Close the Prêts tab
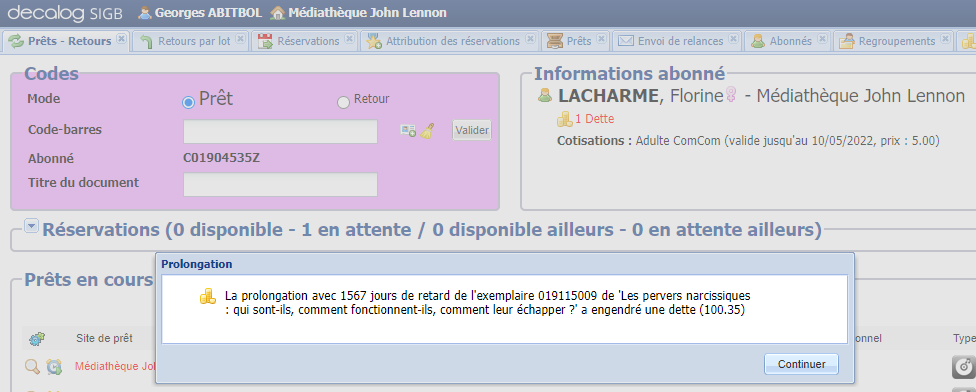The height and width of the screenshot is (392, 976). coord(601,39)
